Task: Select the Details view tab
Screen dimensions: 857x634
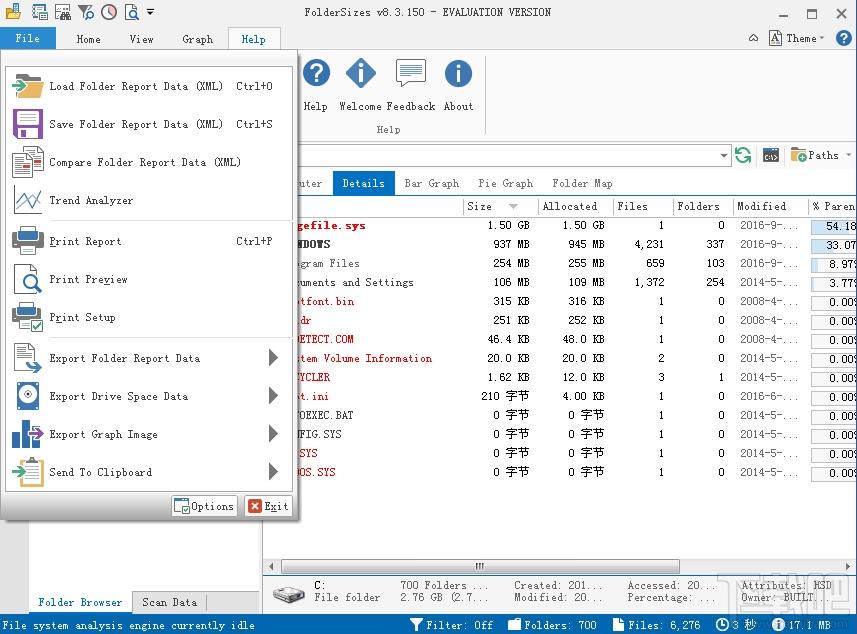Action: [363, 184]
